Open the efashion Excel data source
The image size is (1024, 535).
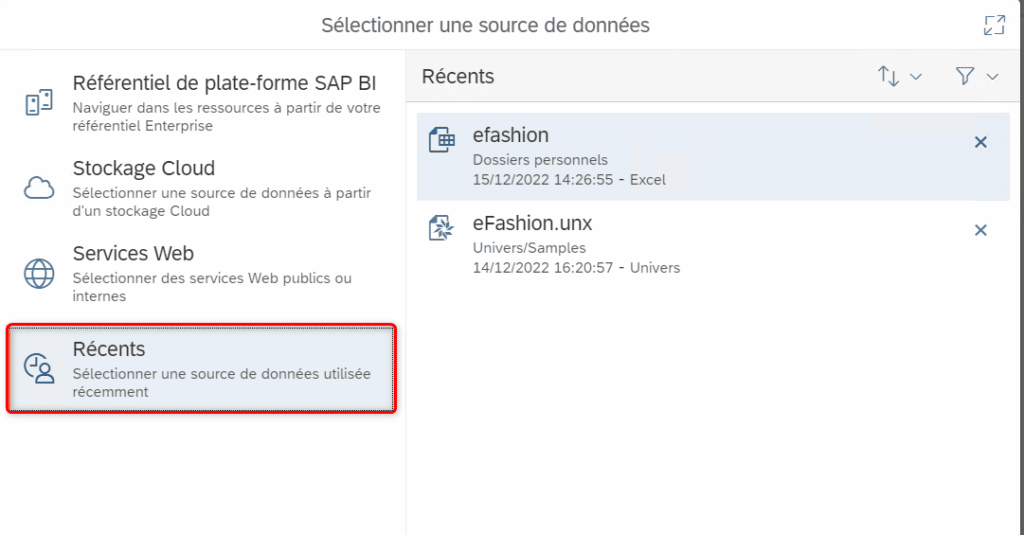coord(713,157)
